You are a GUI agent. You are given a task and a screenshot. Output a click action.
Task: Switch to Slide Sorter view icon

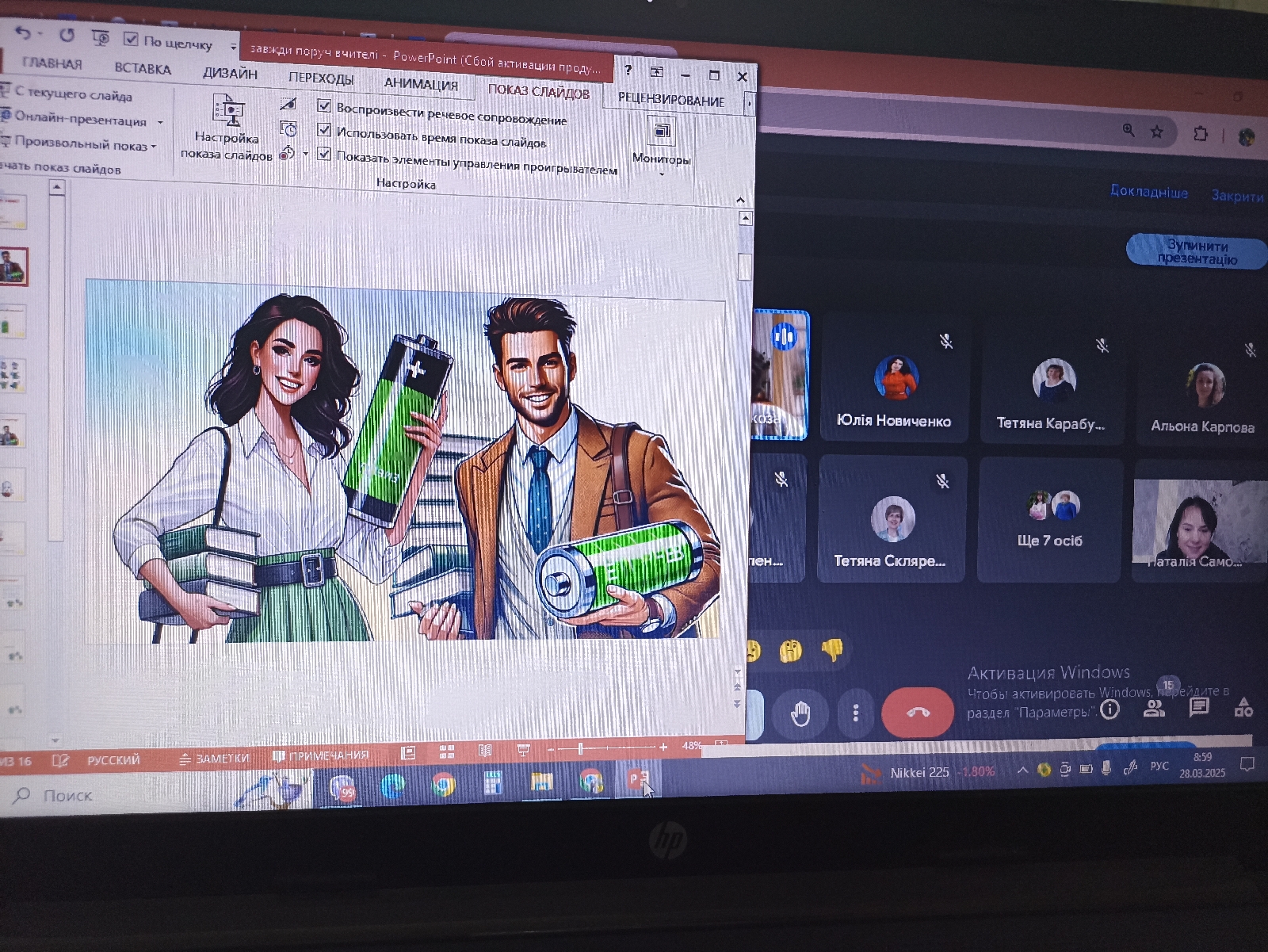click(447, 751)
